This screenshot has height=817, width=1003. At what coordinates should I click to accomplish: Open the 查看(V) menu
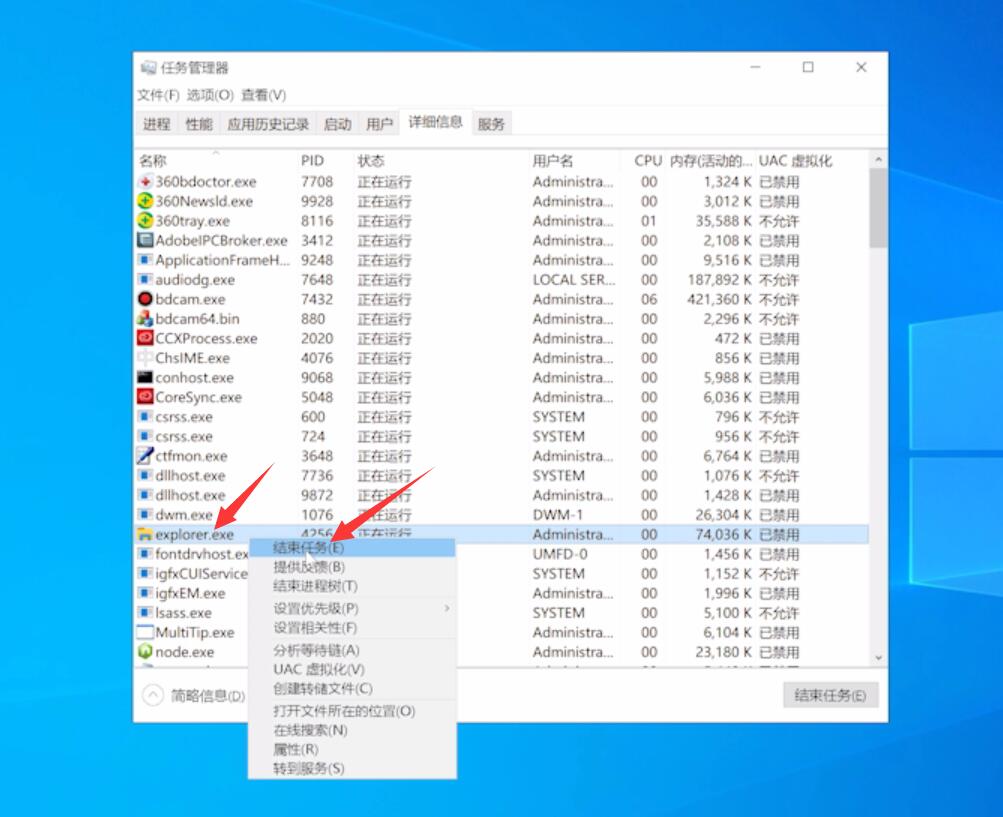[264, 93]
